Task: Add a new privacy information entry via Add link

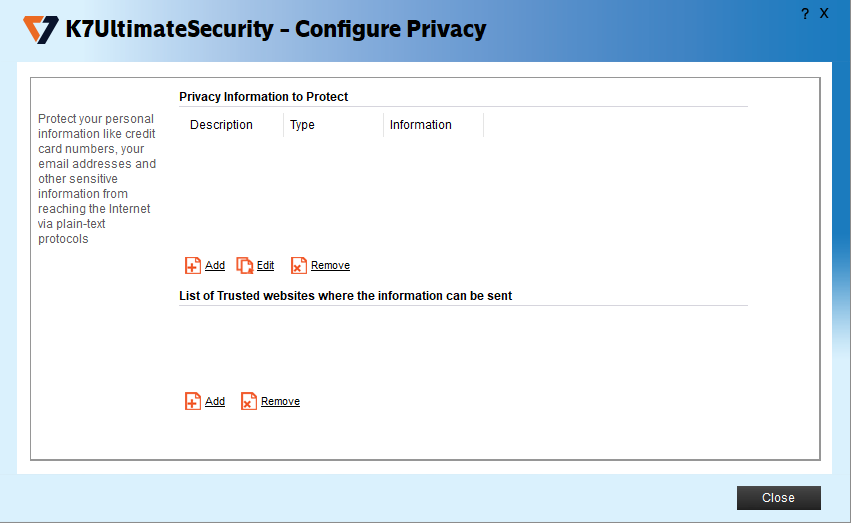Action: [x=215, y=266]
